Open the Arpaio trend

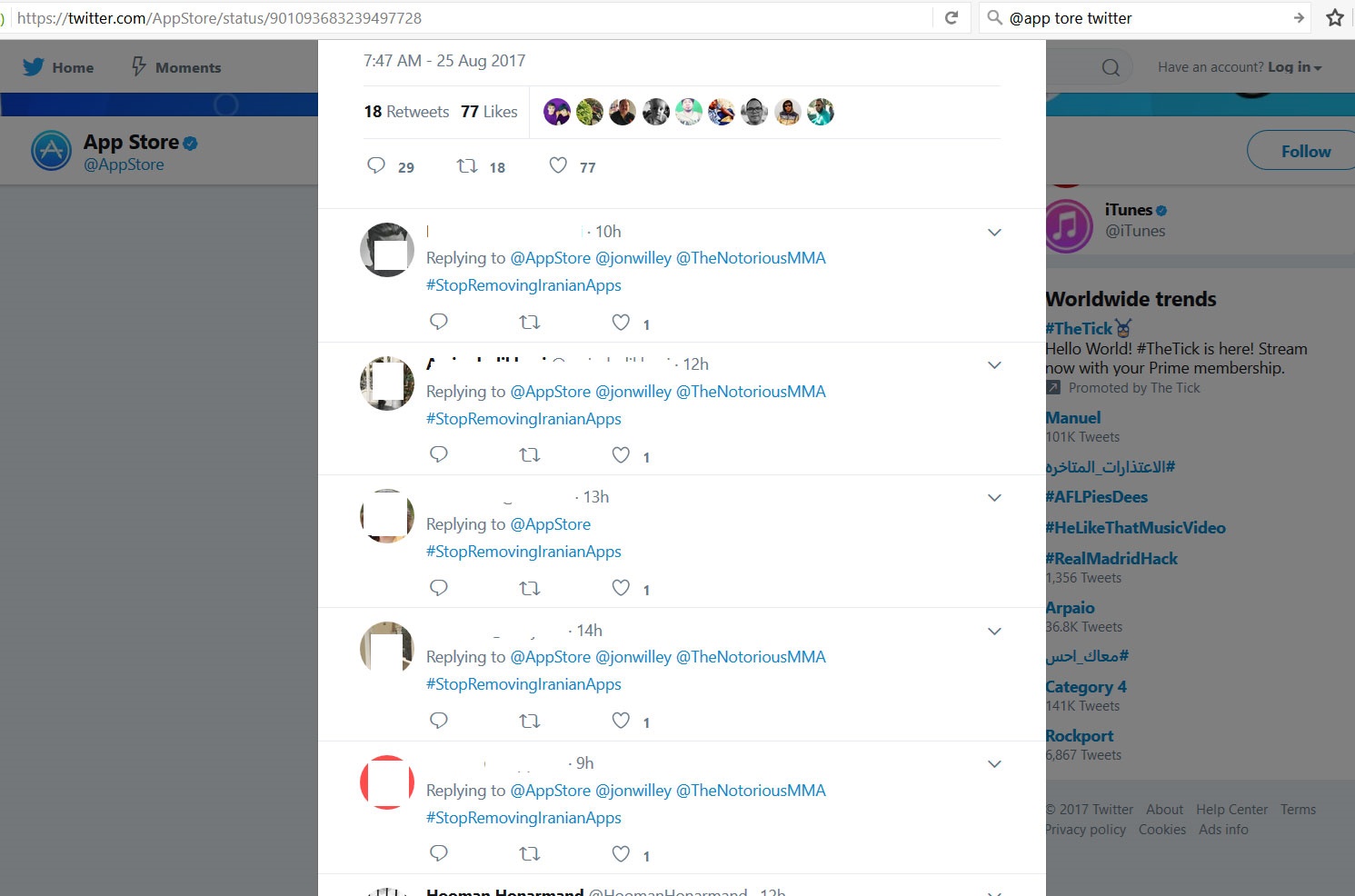[x=1070, y=608]
